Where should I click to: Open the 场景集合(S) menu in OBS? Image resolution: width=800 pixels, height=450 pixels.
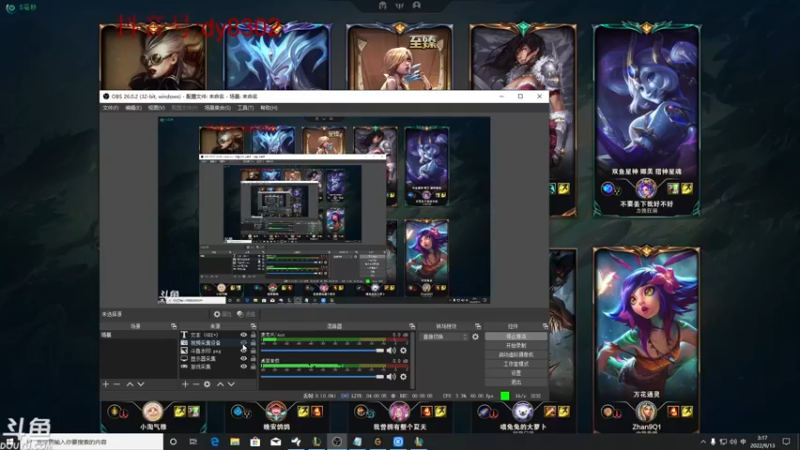coord(217,108)
